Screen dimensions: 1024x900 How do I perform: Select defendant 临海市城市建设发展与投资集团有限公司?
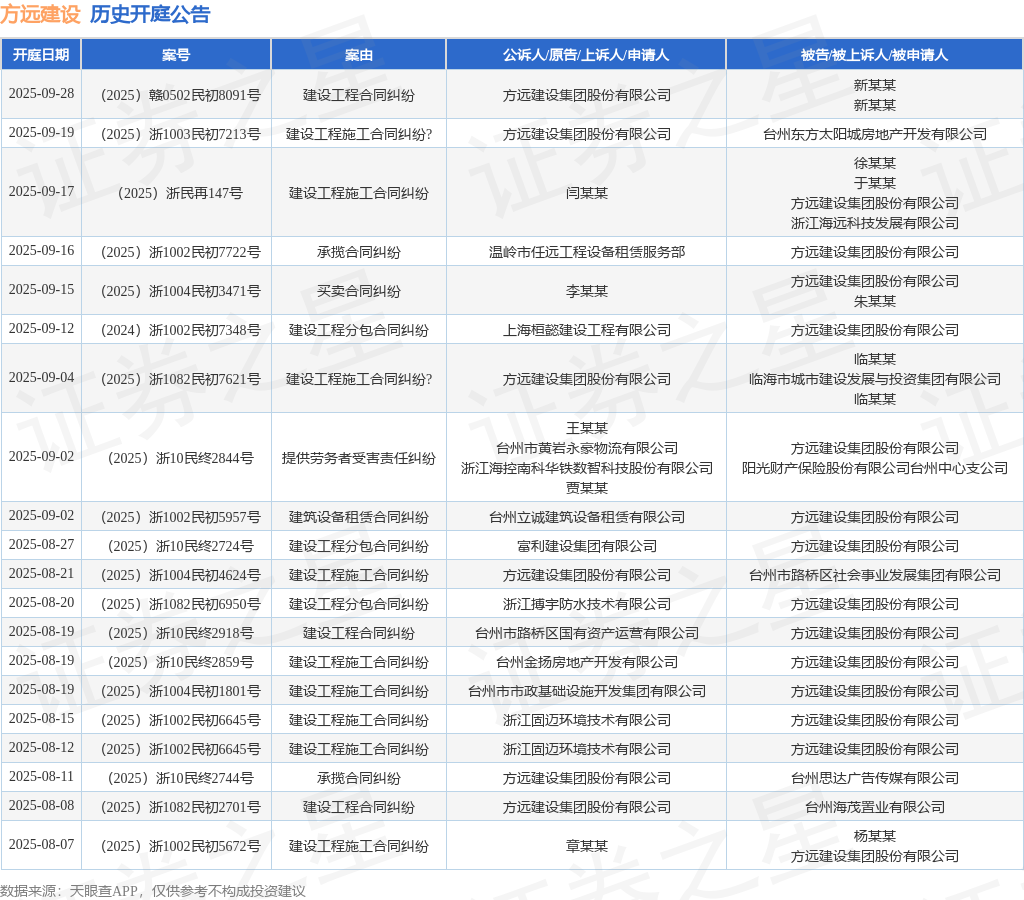tap(874, 379)
